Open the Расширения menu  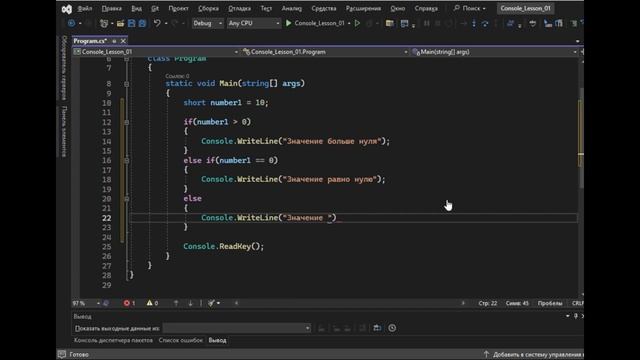363,8
